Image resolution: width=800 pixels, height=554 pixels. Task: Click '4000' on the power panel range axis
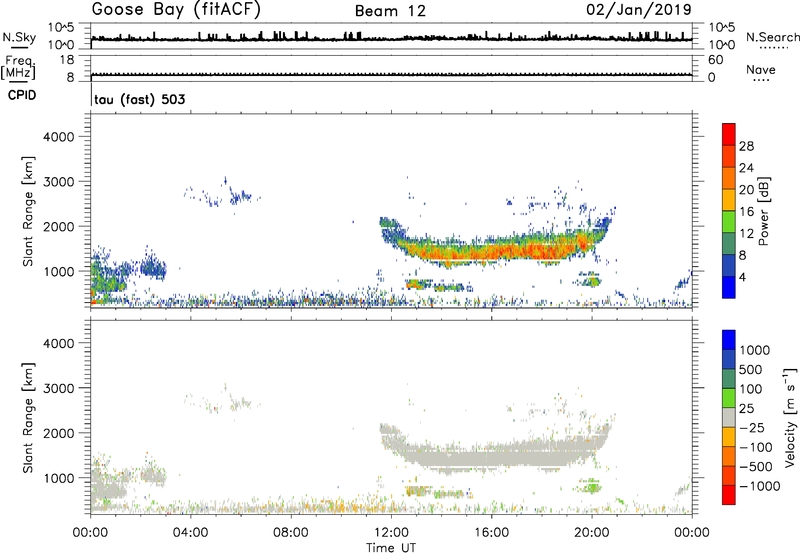click(x=58, y=137)
